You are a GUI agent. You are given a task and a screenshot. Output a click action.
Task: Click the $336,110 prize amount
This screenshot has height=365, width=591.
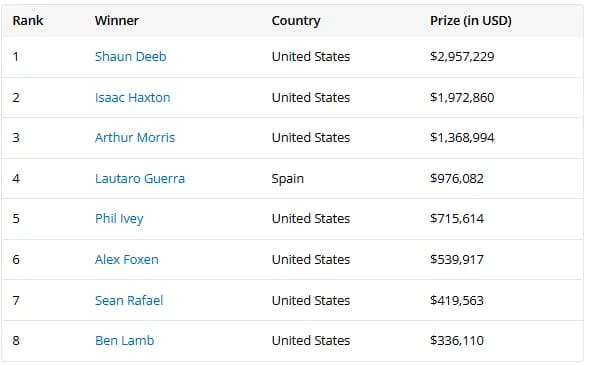[x=457, y=340]
